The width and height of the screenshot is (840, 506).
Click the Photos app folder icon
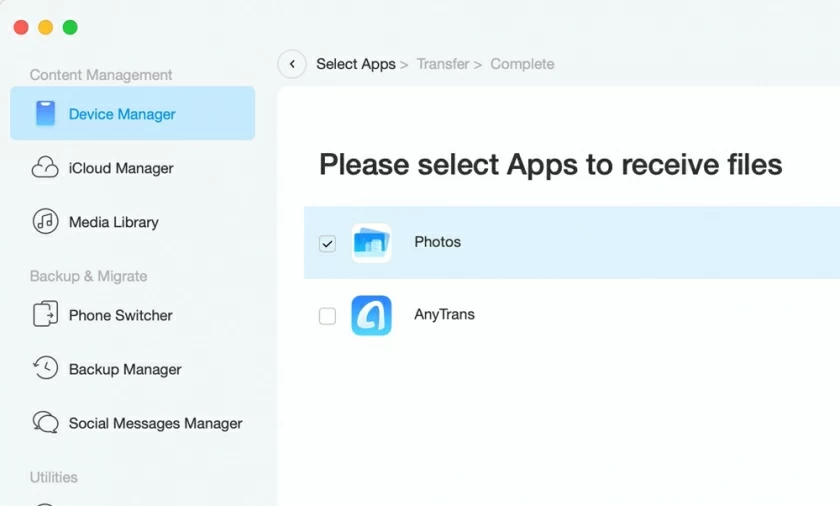pos(371,243)
